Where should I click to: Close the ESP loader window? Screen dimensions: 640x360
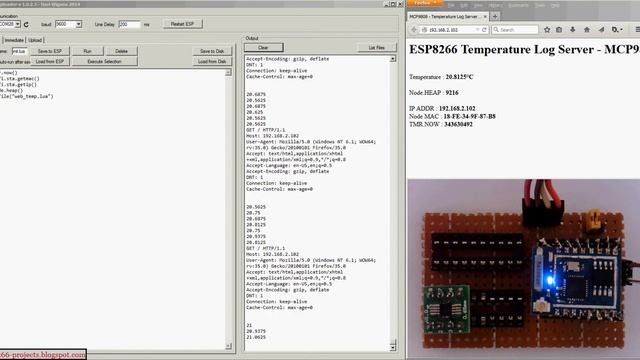[400, 4]
